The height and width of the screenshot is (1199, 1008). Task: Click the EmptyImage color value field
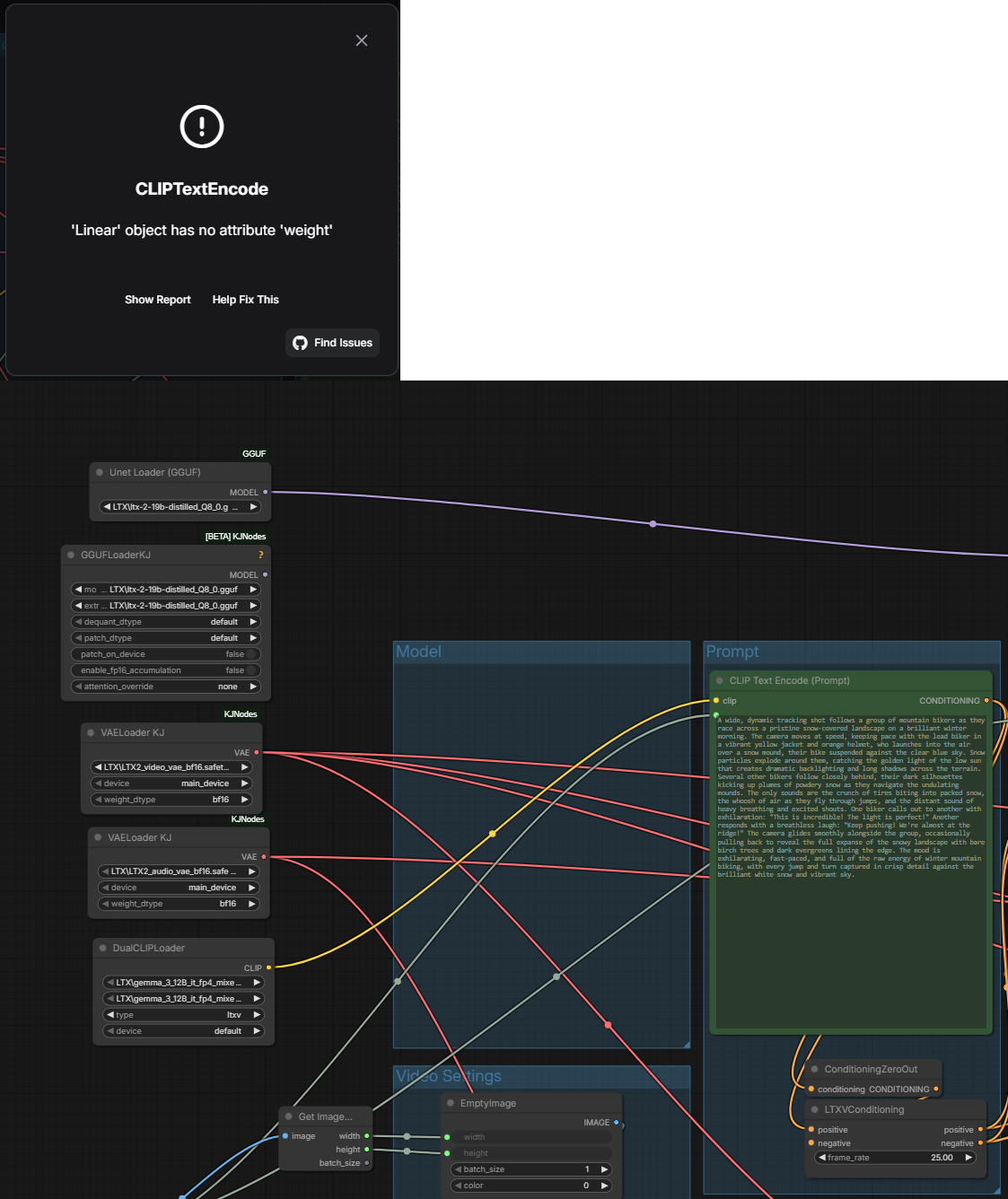coord(531,1186)
